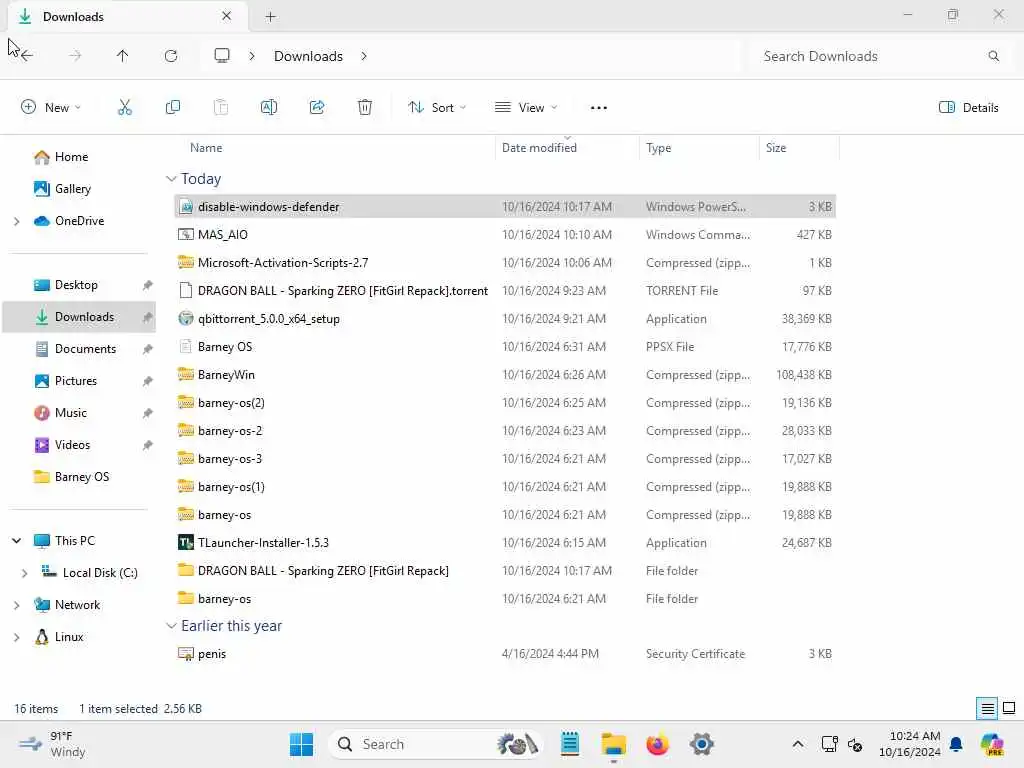Click the penis security certificate icon
The image size is (1024, 768).
coord(186,654)
